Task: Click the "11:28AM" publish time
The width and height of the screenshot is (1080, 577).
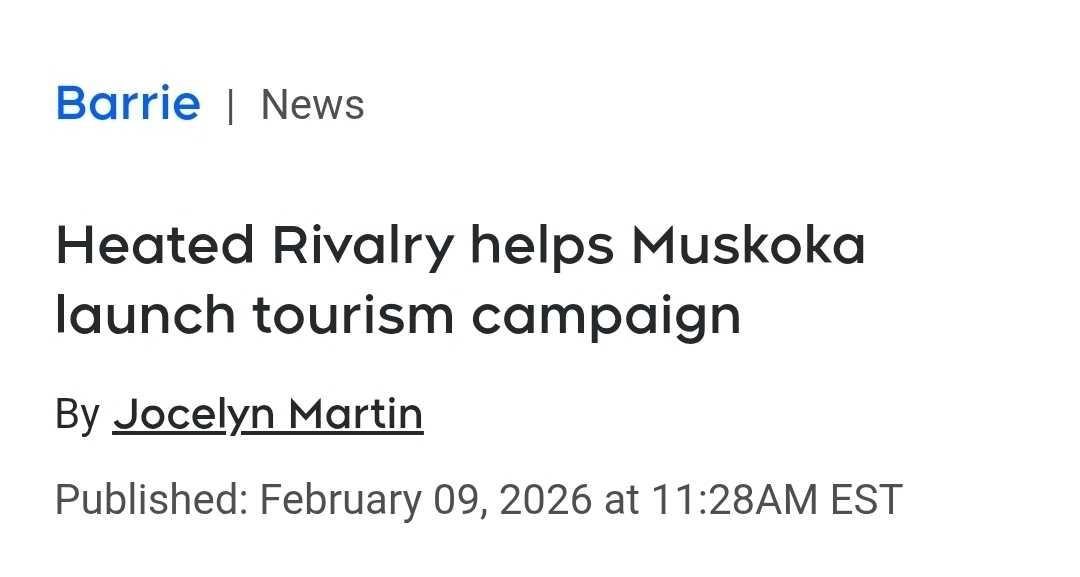Action: coord(734,499)
